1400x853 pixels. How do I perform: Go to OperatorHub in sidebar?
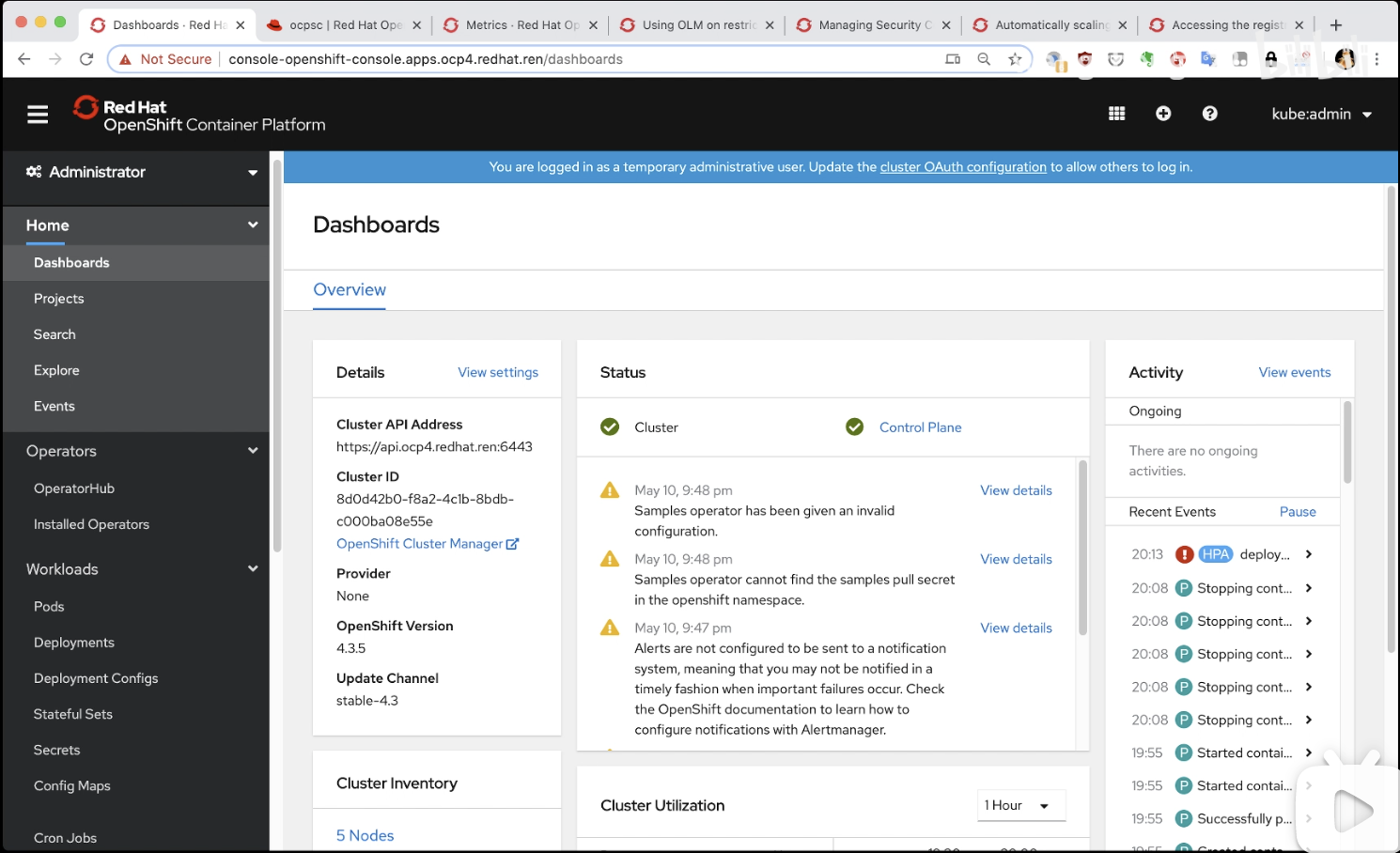coord(74,489)
